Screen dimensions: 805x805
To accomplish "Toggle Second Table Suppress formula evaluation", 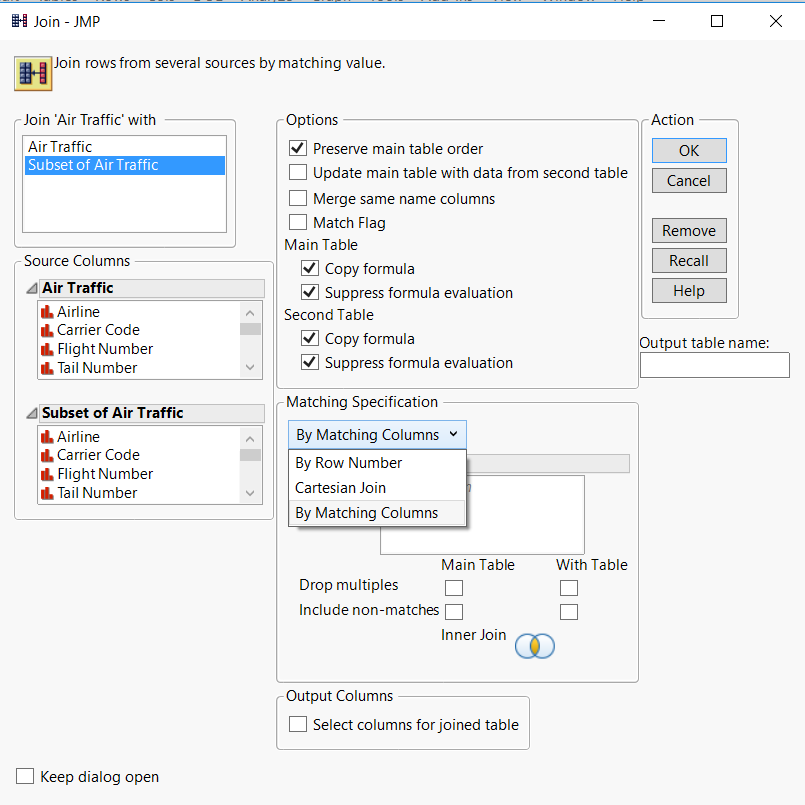I will (x=310, y=362).
